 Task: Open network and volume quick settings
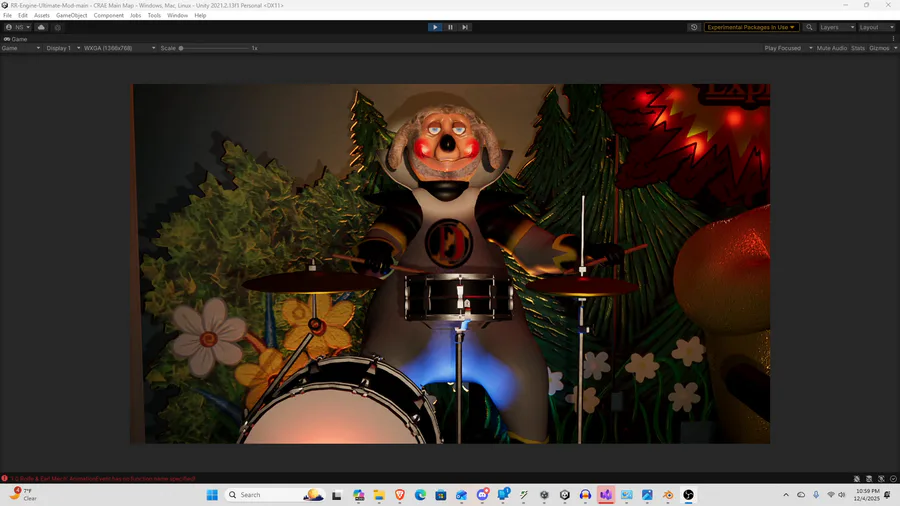(x=837, y=495)
